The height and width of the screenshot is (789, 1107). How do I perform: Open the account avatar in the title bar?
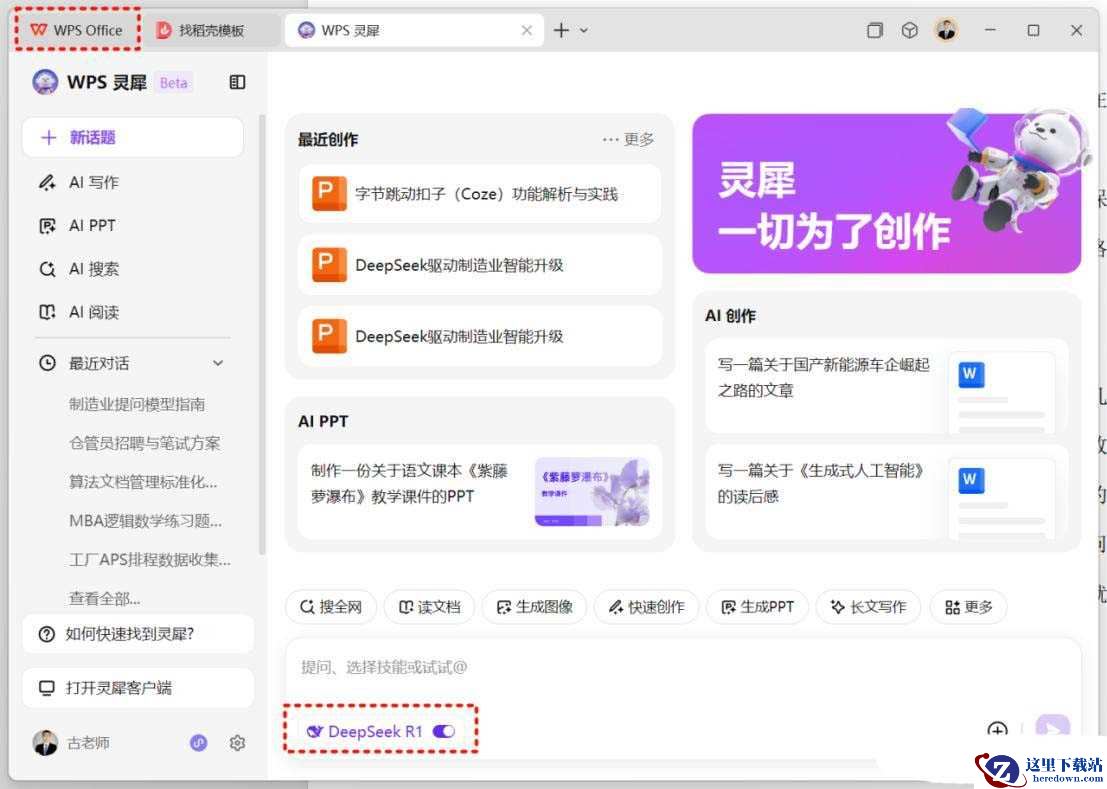[x=947, y=30]
